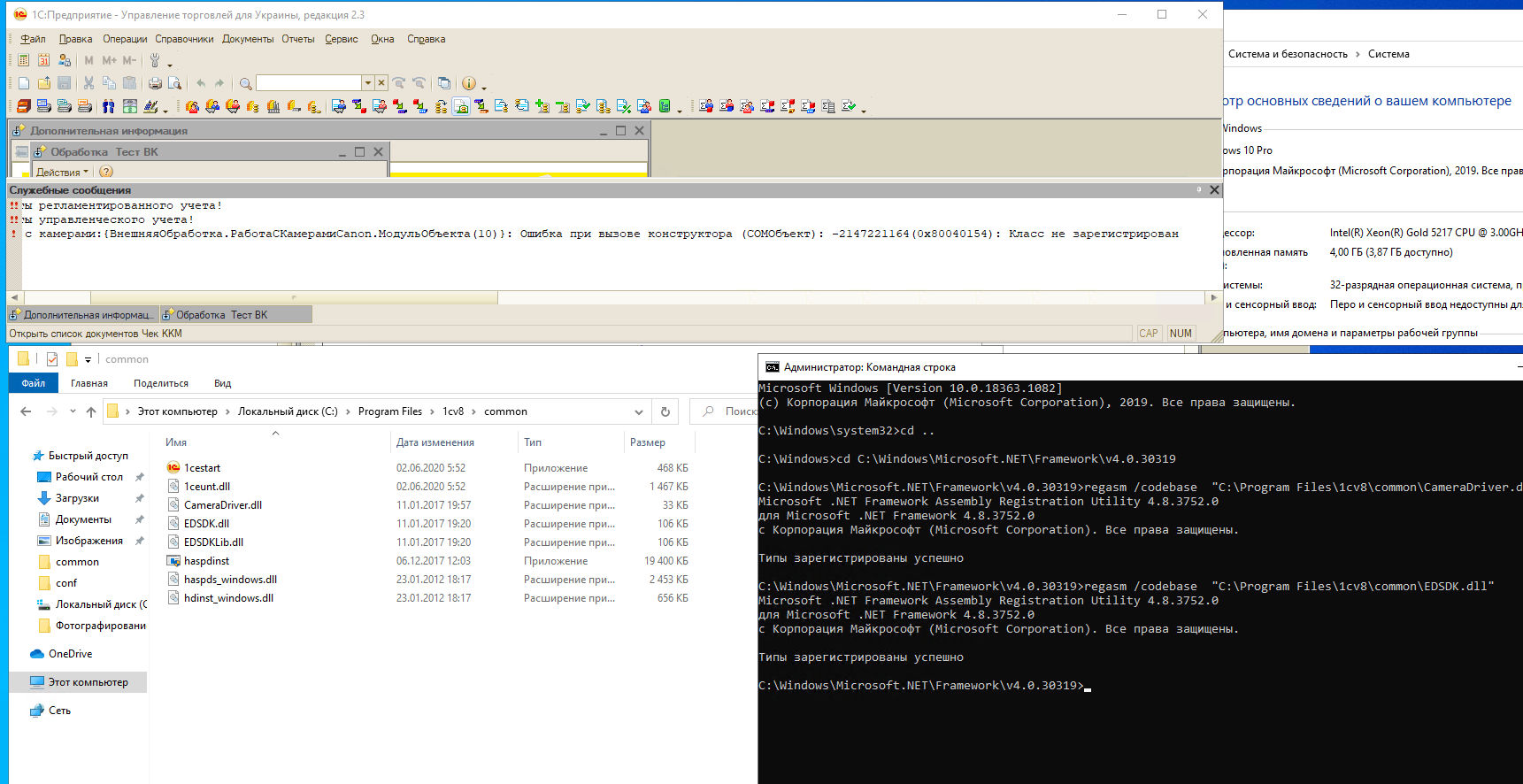Switch to Обработка Тест ВК bottom tab
This screenshot has width=1523, height=784.
pos(235,315)
